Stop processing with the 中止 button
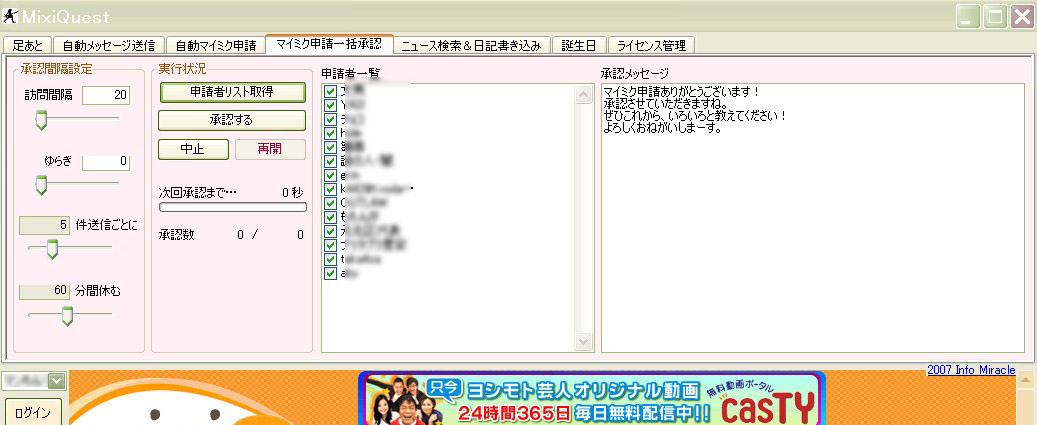 (x=193, y=149)
